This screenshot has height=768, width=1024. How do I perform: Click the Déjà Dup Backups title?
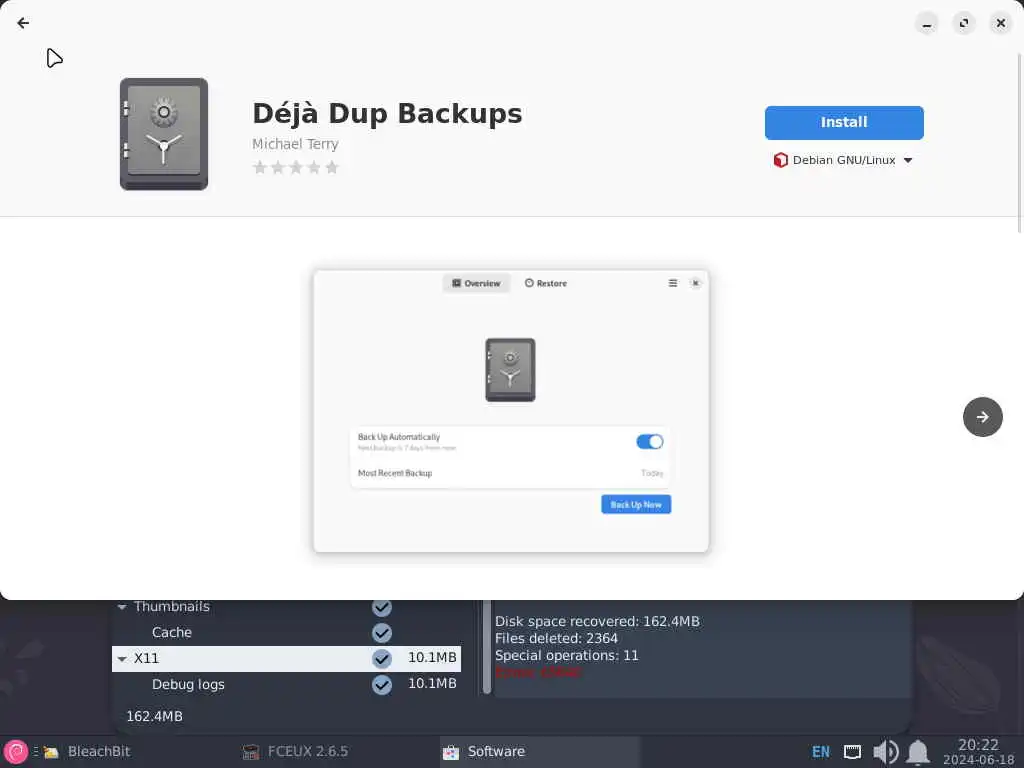(x=387, y=113)
